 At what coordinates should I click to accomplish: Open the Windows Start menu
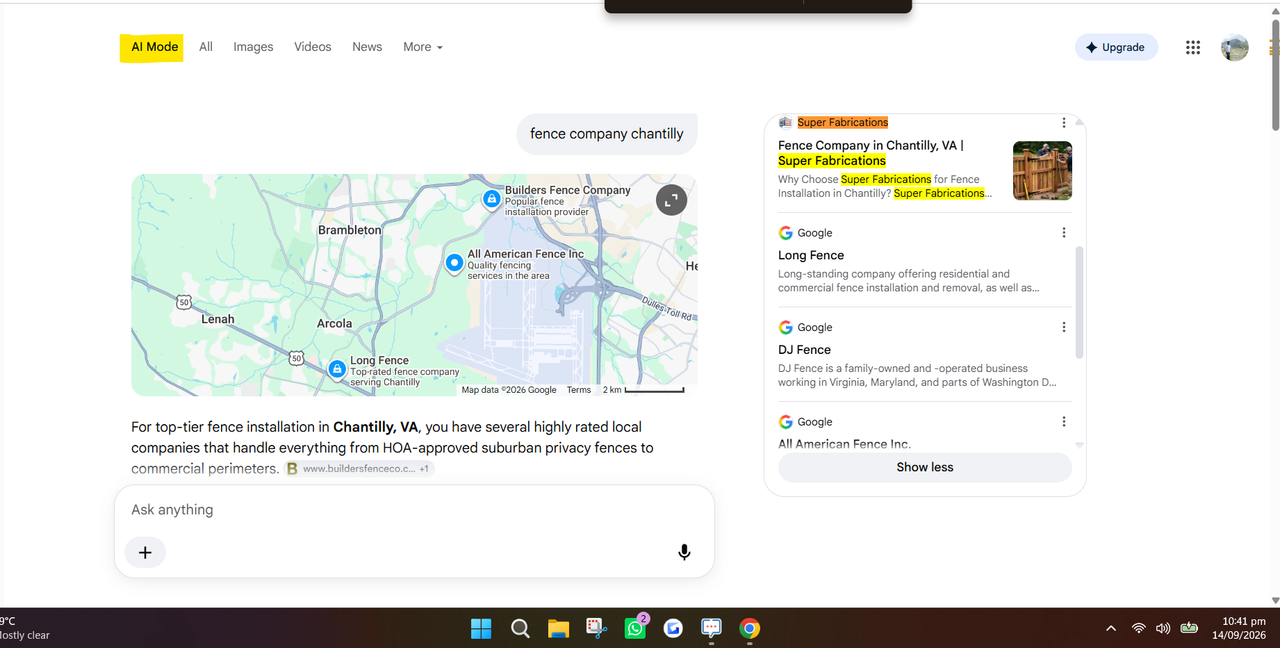click(x=481, y=629)
